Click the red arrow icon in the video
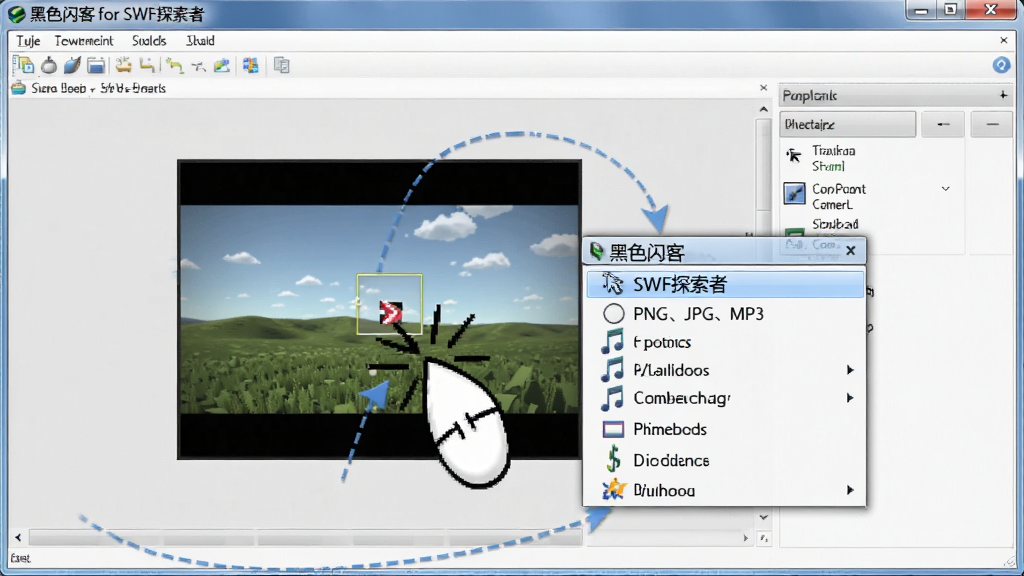 (391, 312)
